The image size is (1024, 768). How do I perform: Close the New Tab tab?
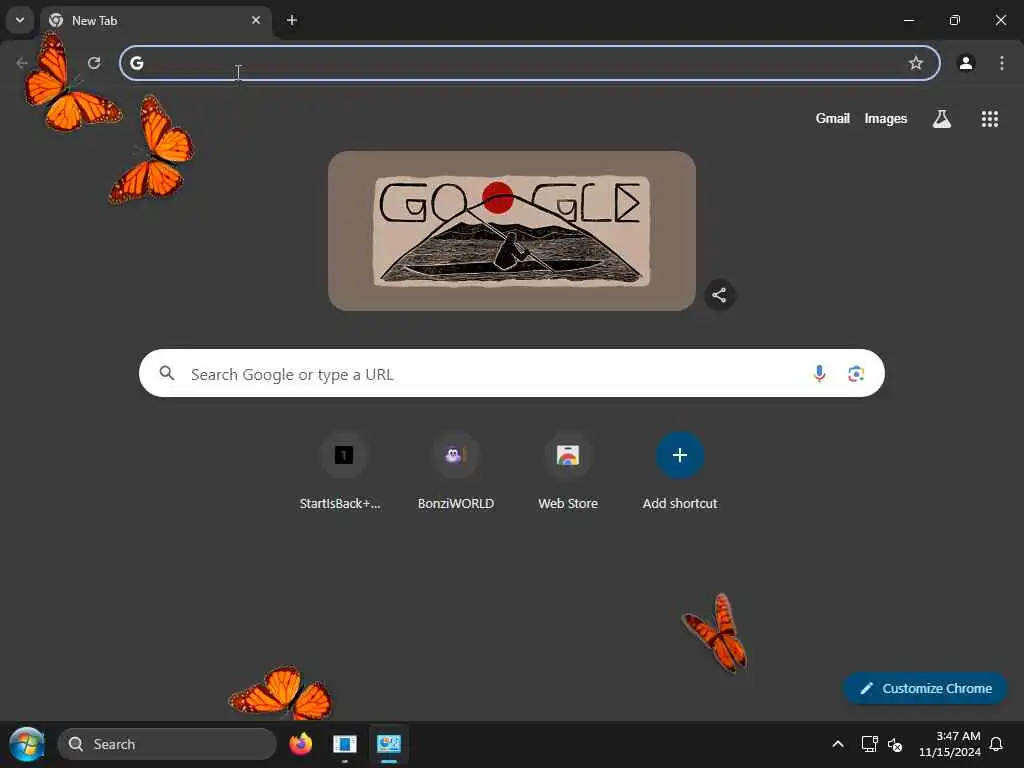point(256,20)
